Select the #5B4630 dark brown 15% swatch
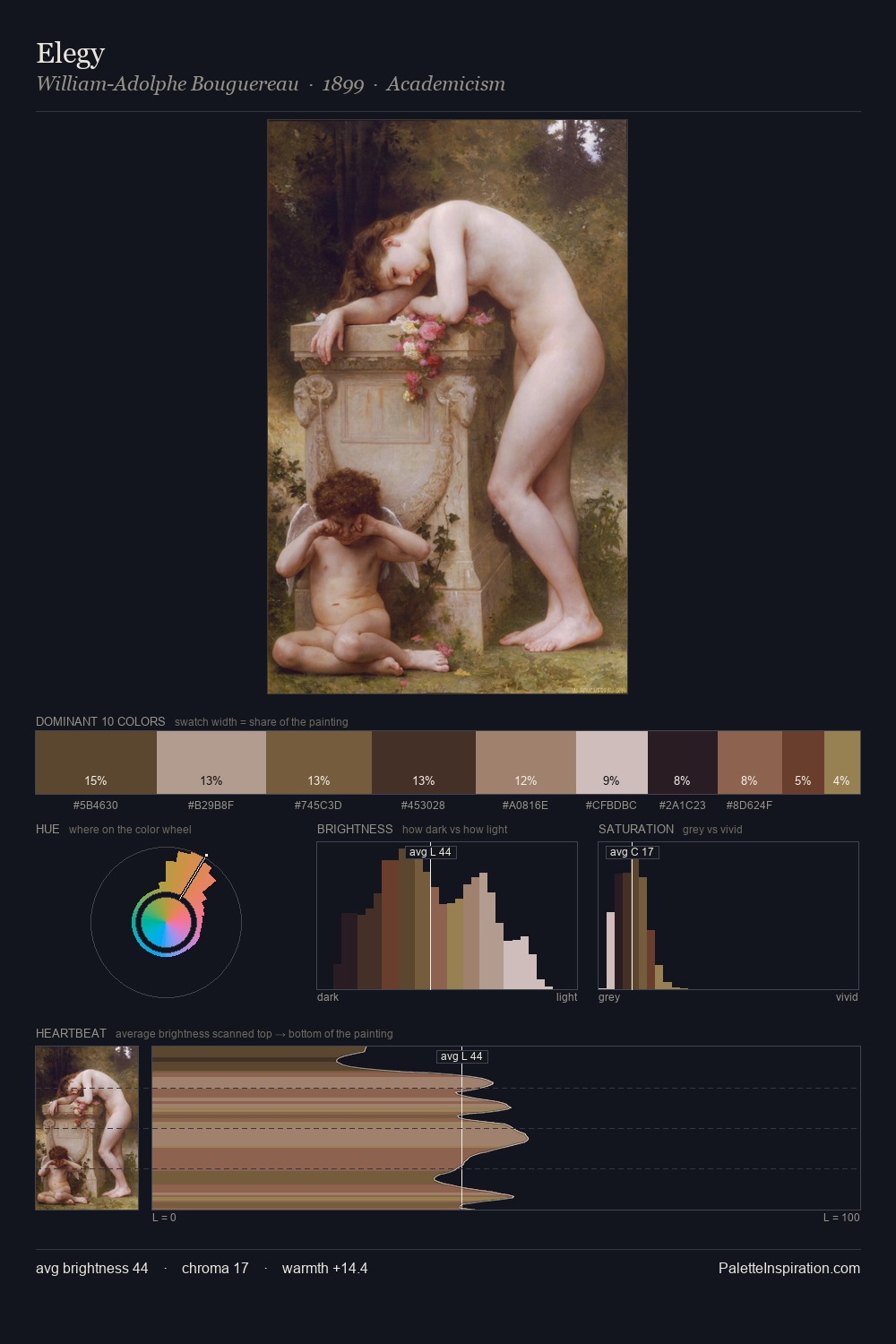 tap(96, 762)
